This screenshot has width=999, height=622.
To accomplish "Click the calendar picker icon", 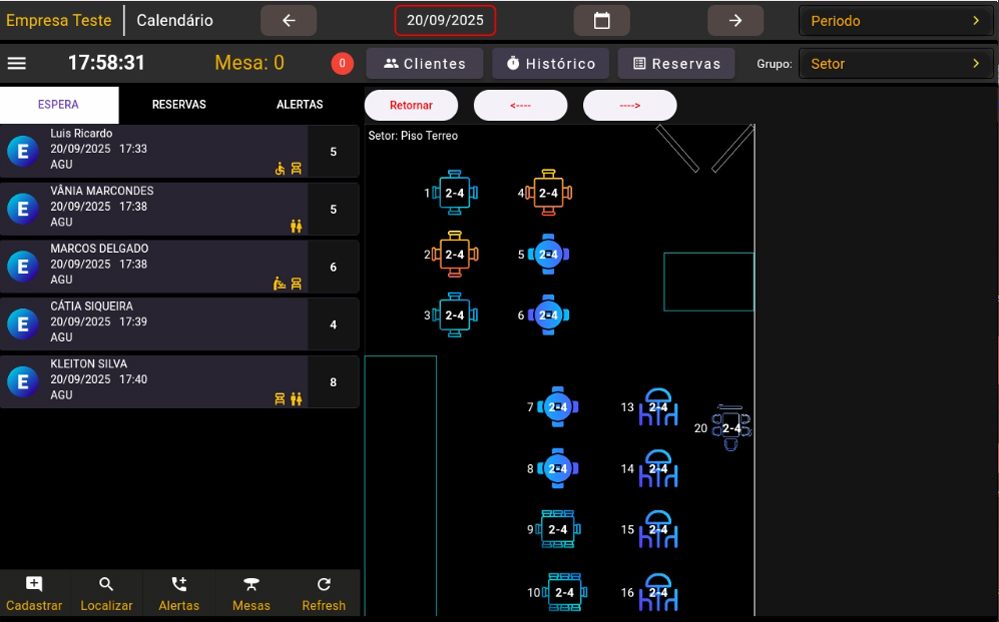I will (601, 20).
